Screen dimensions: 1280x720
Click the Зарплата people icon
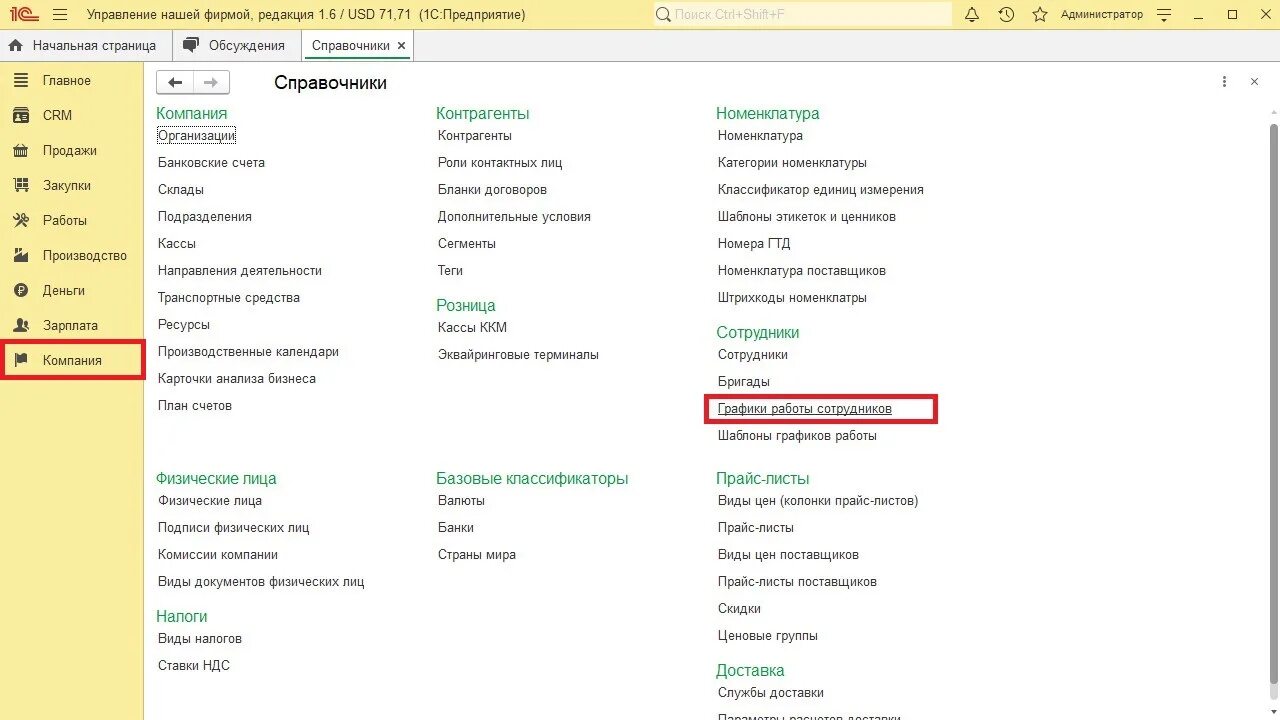coord(21,325)
